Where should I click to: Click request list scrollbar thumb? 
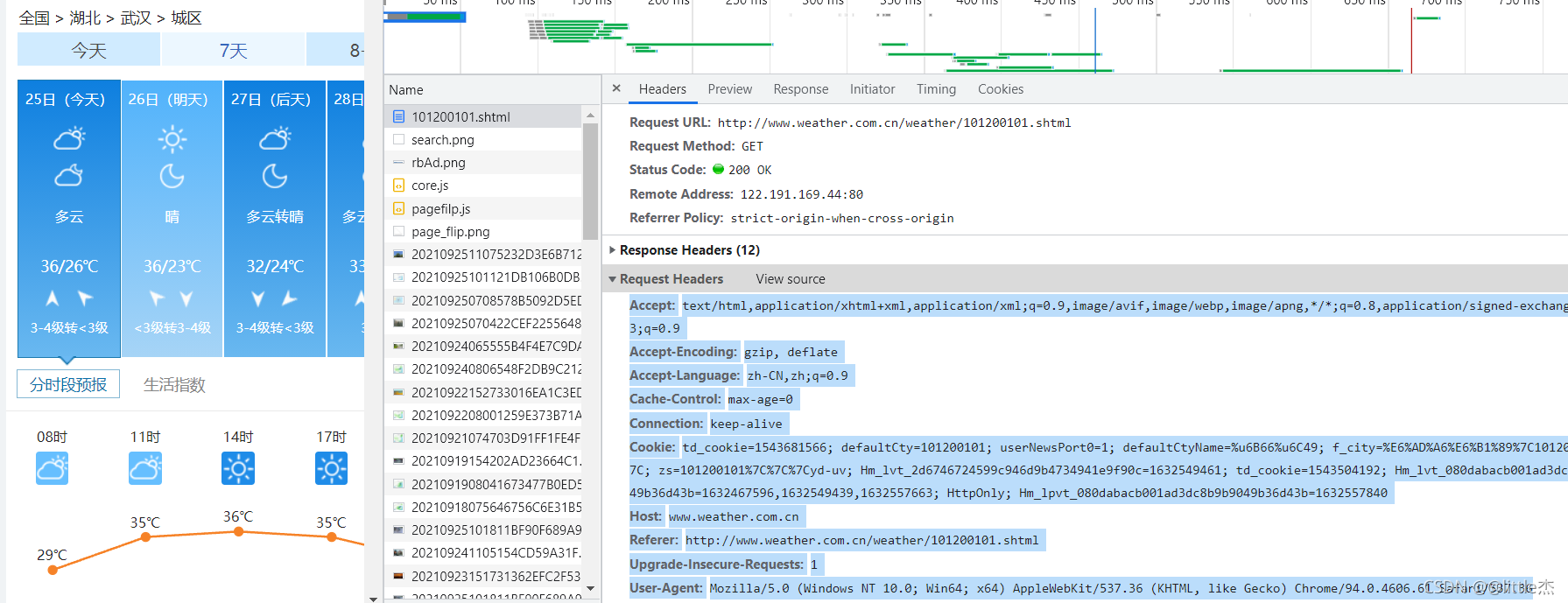(590, 180)
